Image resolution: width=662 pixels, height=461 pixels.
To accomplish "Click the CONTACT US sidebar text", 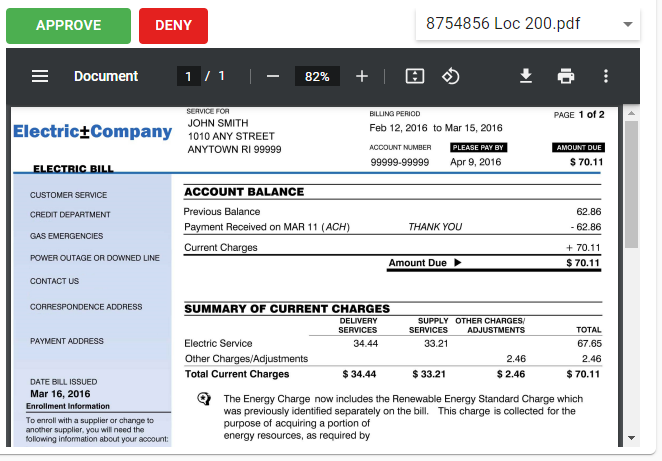I will point(54,281).
